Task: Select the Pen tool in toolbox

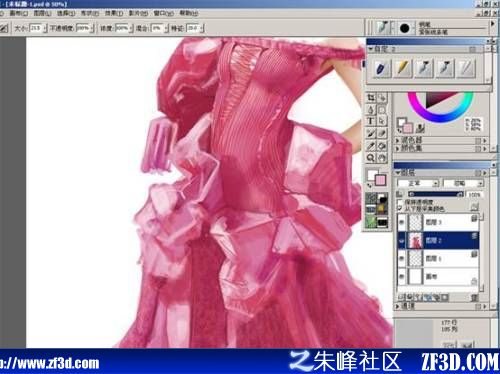Action: tap(371, 110)
